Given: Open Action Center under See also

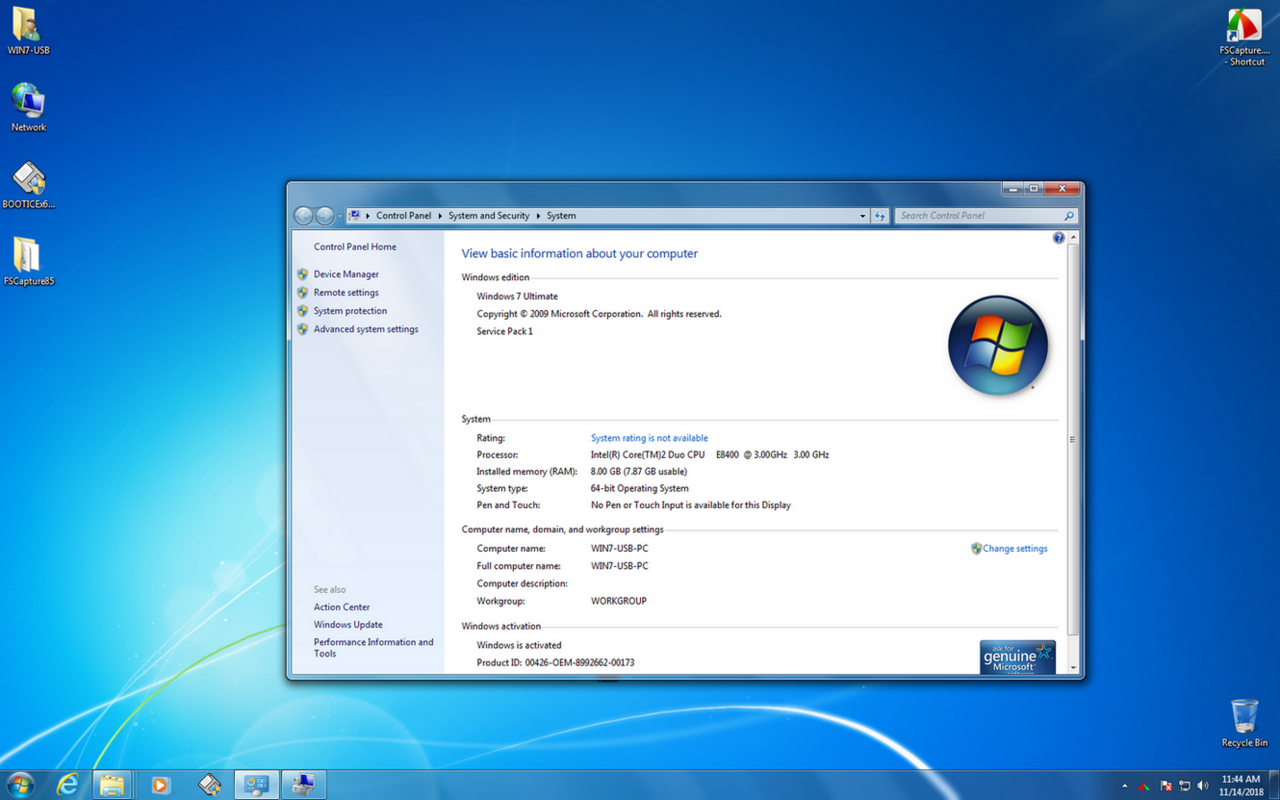Looking at the screenshot, I should (x=342, y=607).
